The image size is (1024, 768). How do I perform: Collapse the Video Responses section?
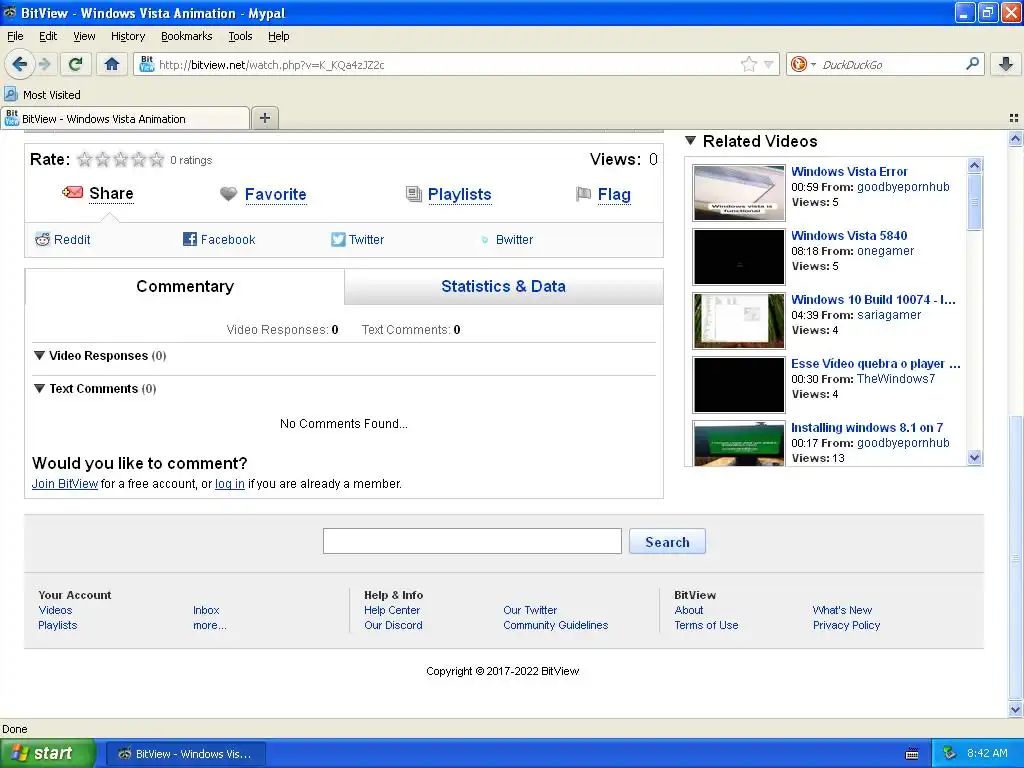(x=39, y=355)
